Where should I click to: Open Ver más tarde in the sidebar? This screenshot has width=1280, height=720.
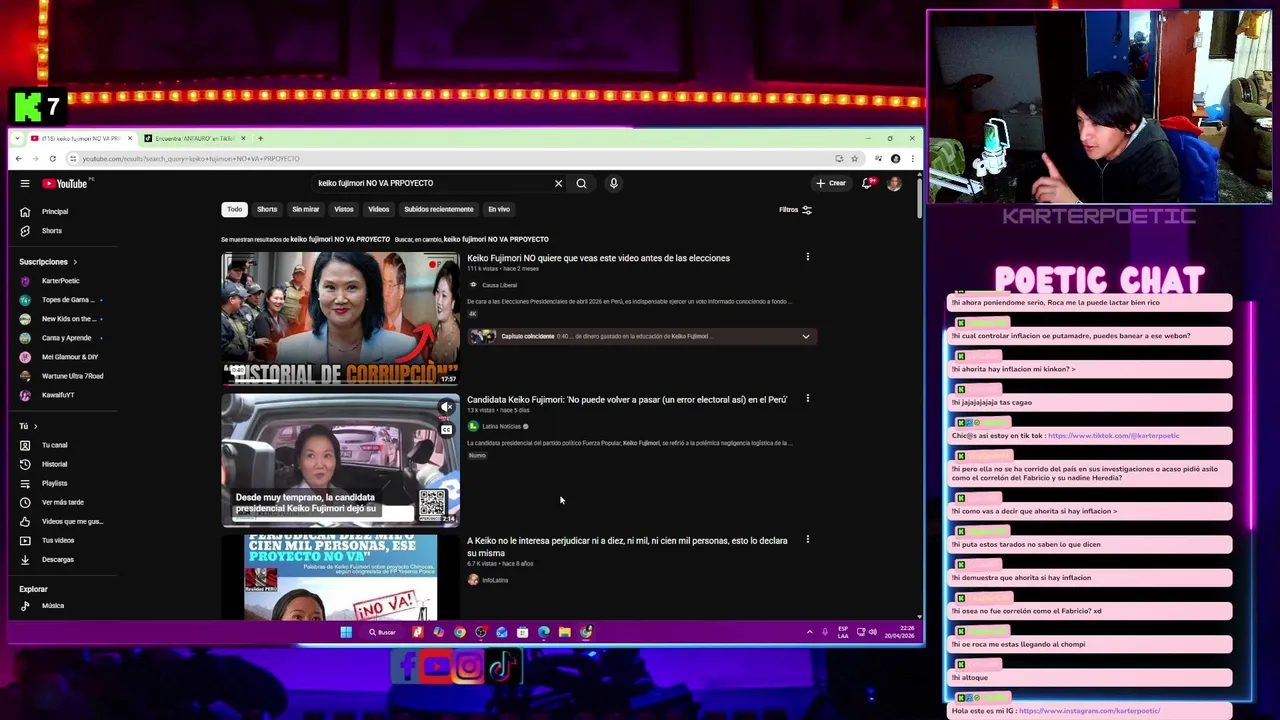pyautogui.click(x=60, y=502)
